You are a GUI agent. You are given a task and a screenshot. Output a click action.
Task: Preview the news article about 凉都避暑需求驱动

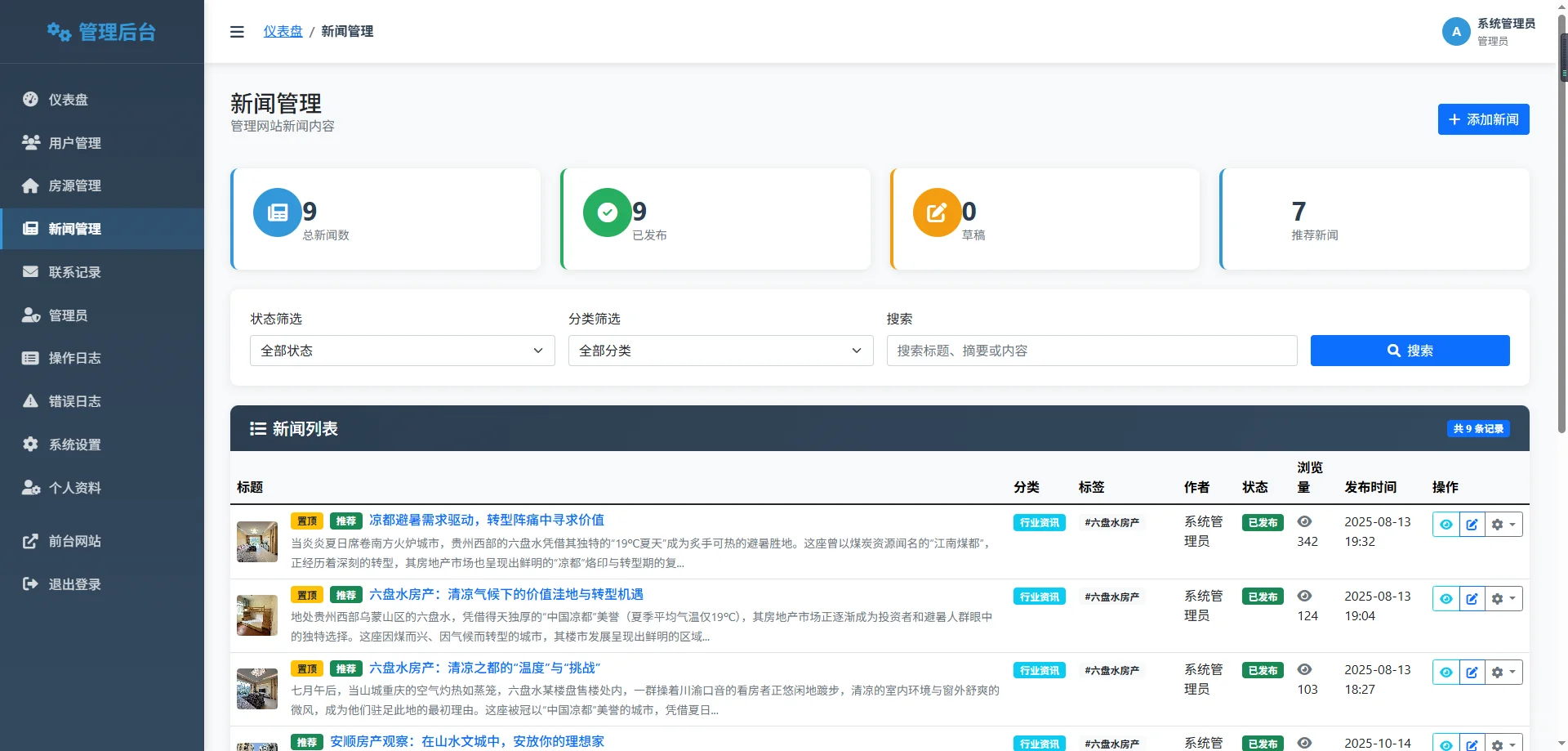[x=1445, y=524]
